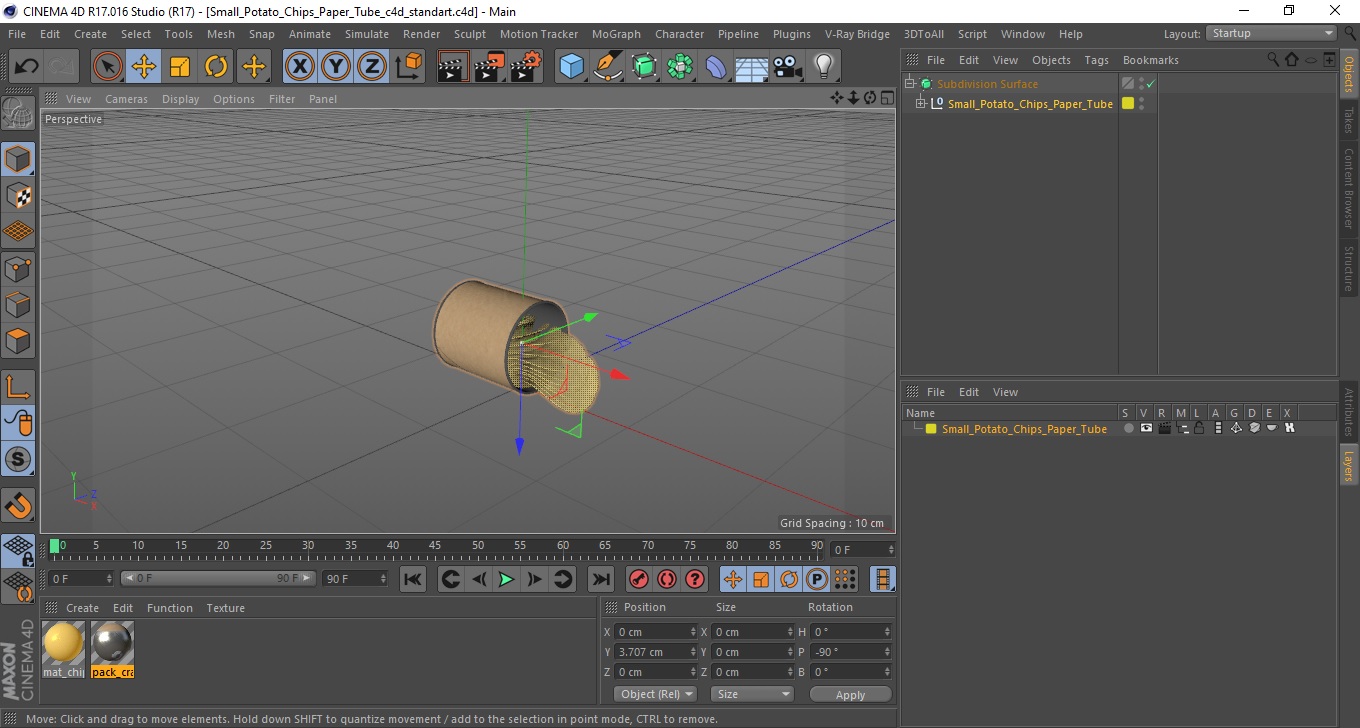Click the Position Y input field
1360x728 pixels.
tap(656, 652)
